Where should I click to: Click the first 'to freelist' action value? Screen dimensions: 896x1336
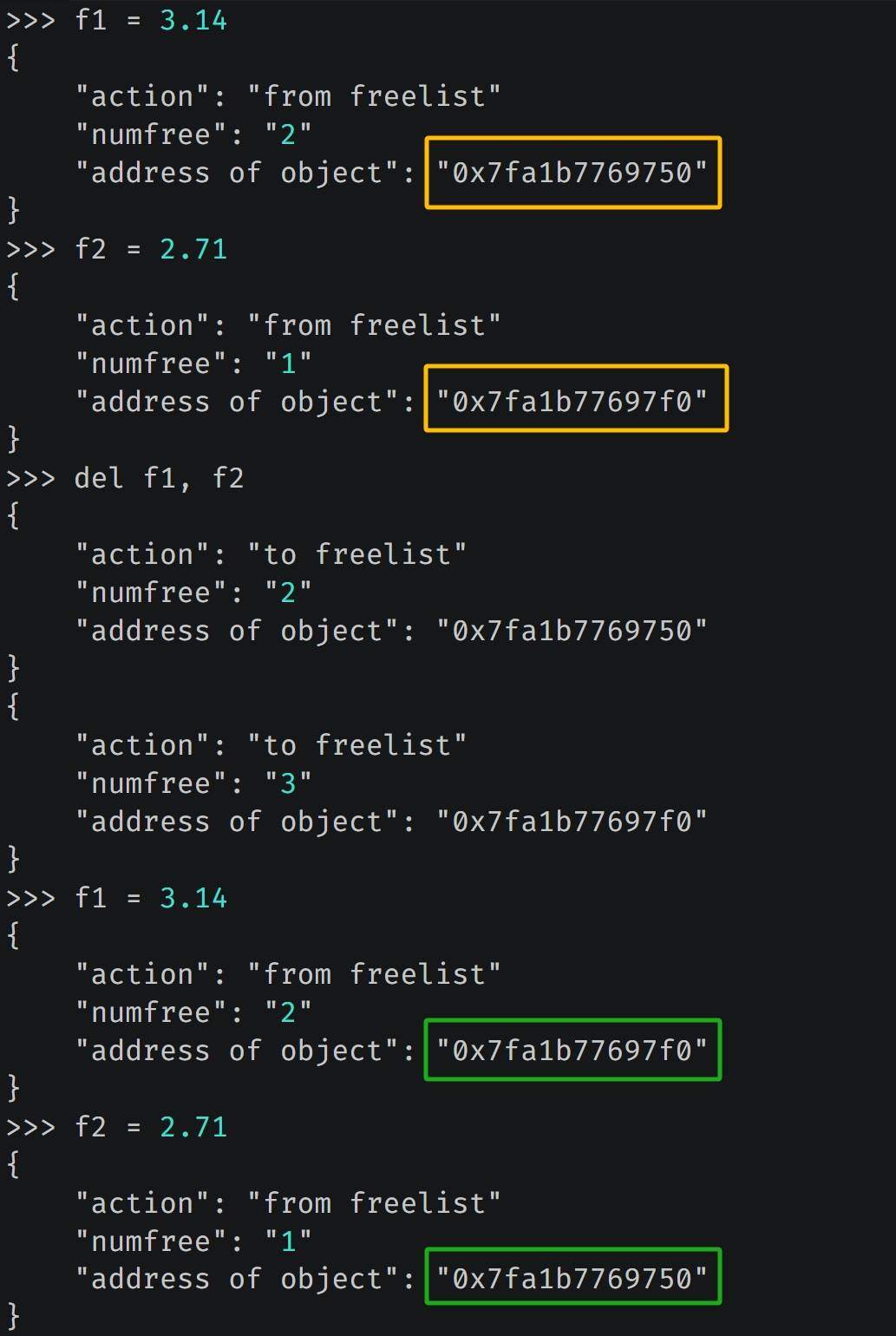pyautogui.click(x=356, y=554)
